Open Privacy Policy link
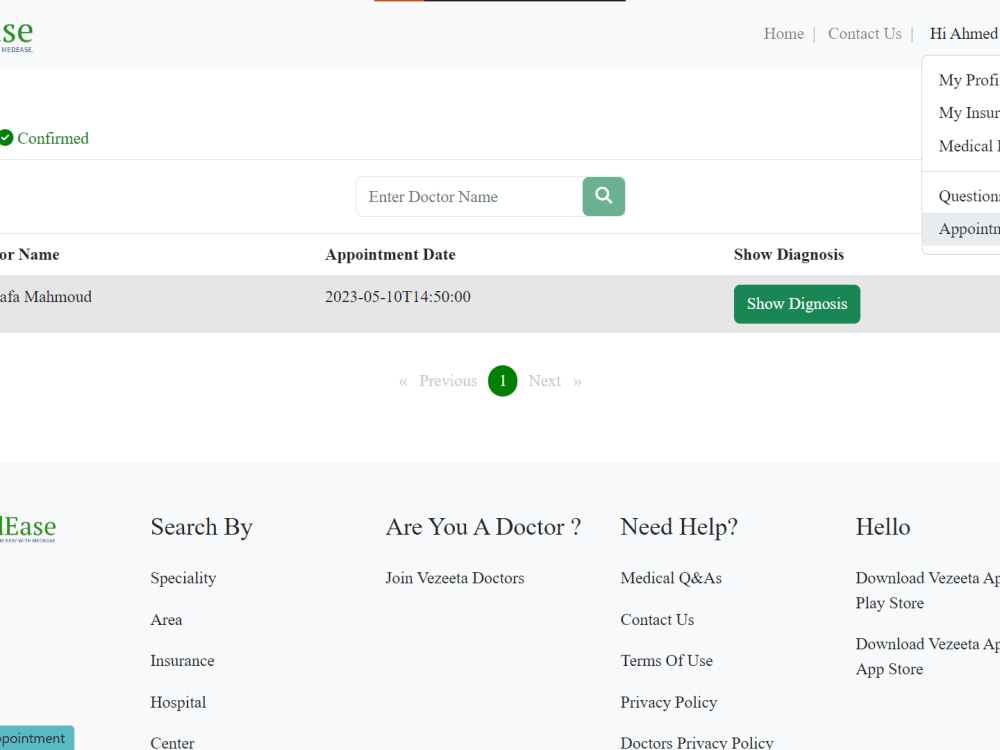The image size is (1000, 750). pyautogui.click(x=668, y=702)
